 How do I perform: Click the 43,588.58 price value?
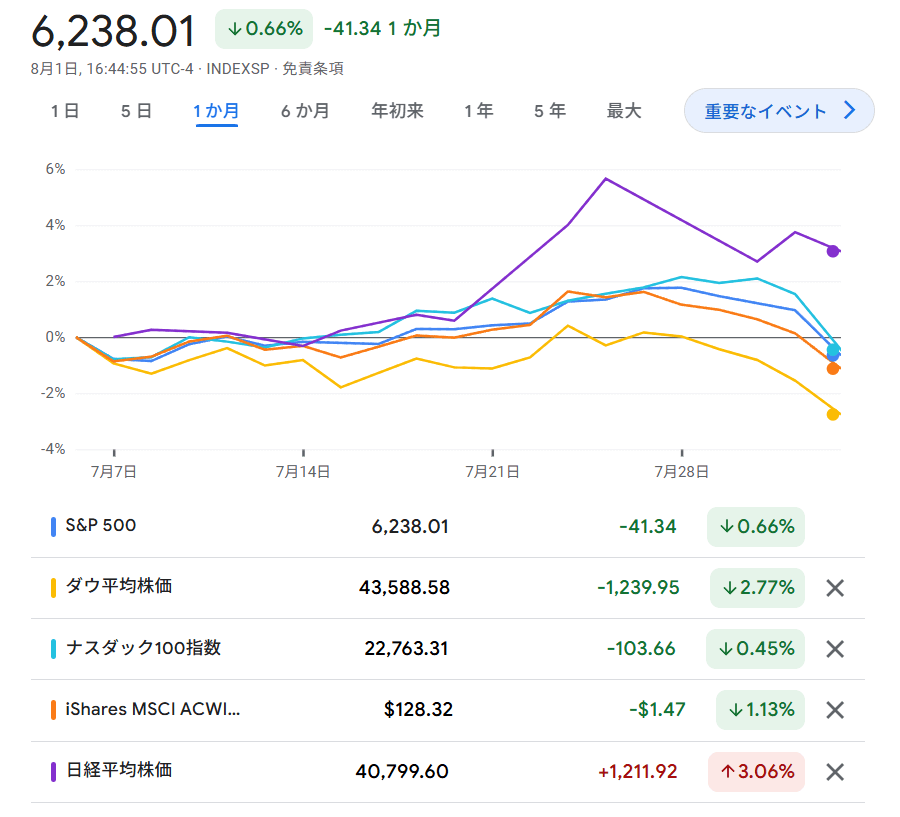(x=405, y=588)
